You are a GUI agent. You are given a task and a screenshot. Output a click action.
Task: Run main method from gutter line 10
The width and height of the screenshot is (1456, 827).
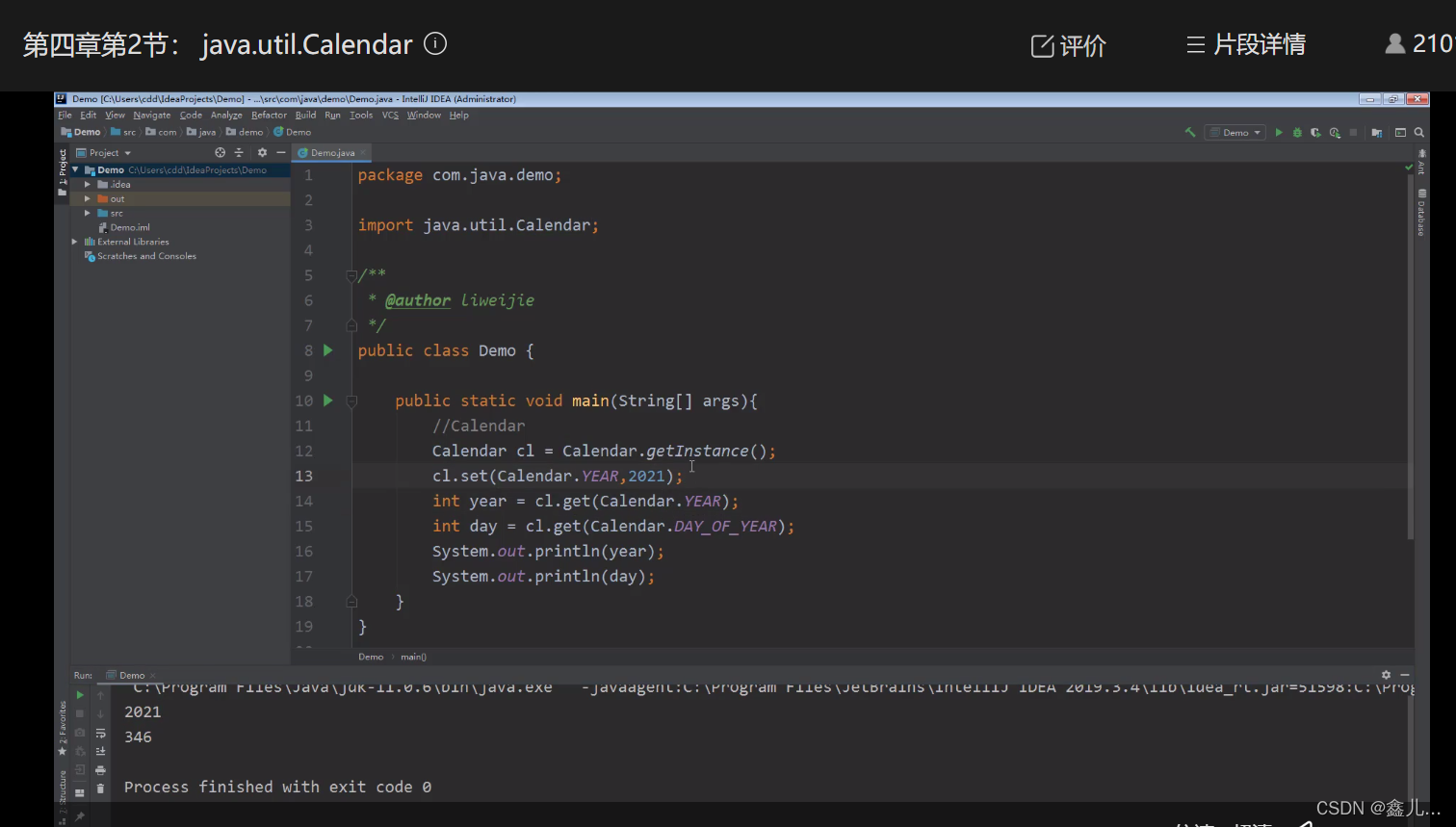328,401
